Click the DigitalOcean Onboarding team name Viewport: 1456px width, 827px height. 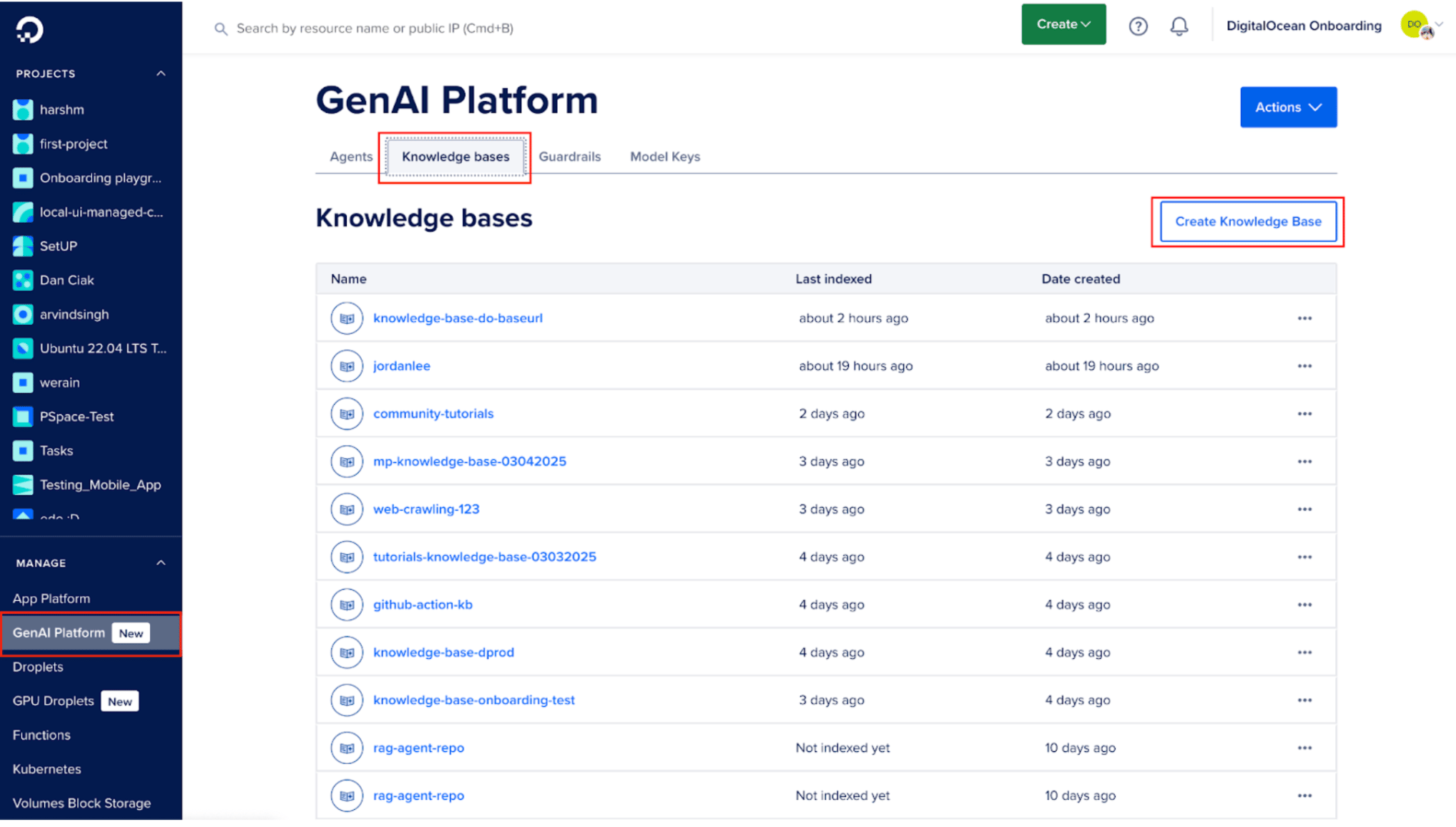pos(1304,26)
